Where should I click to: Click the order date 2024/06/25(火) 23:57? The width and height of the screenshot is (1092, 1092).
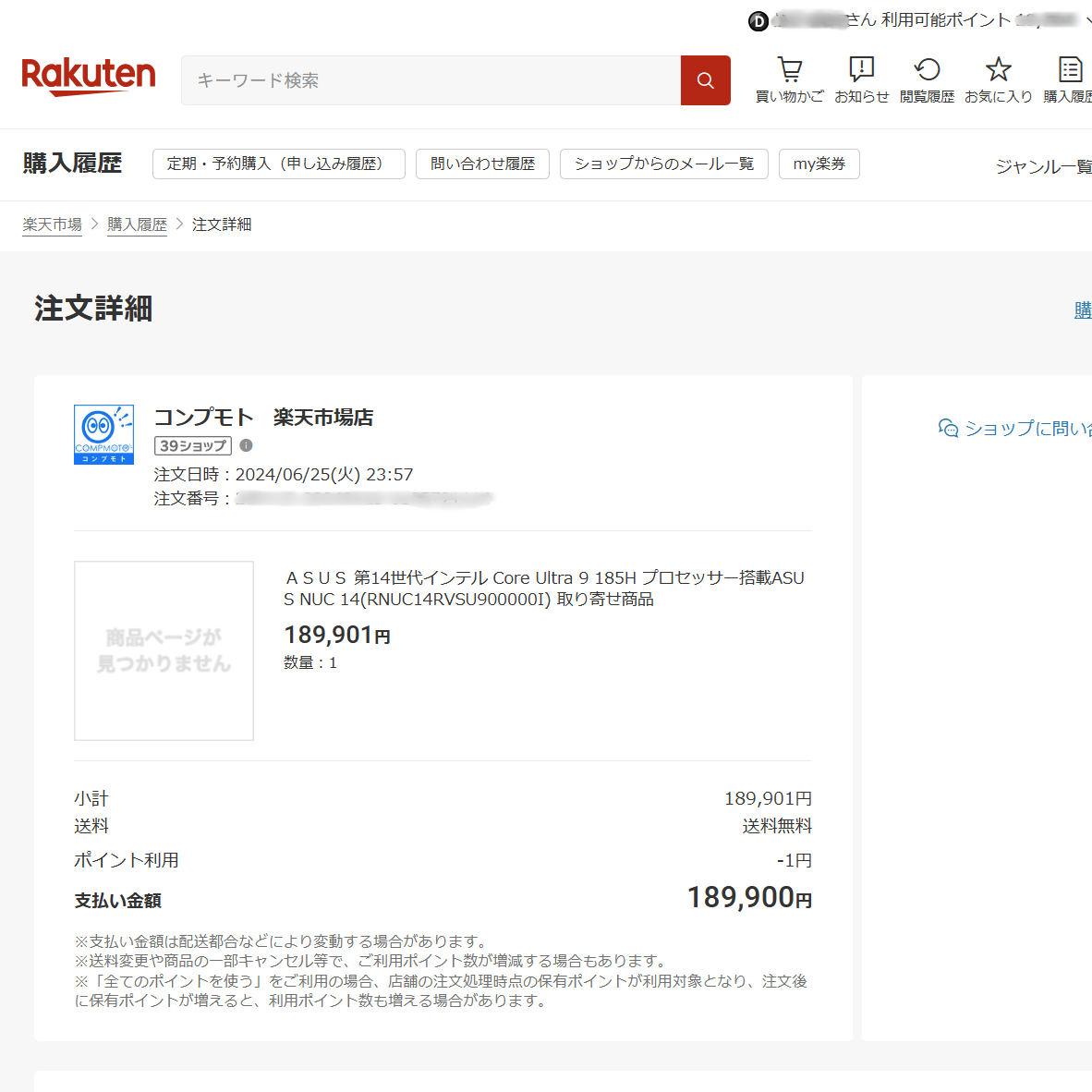(x=324, y=474)
